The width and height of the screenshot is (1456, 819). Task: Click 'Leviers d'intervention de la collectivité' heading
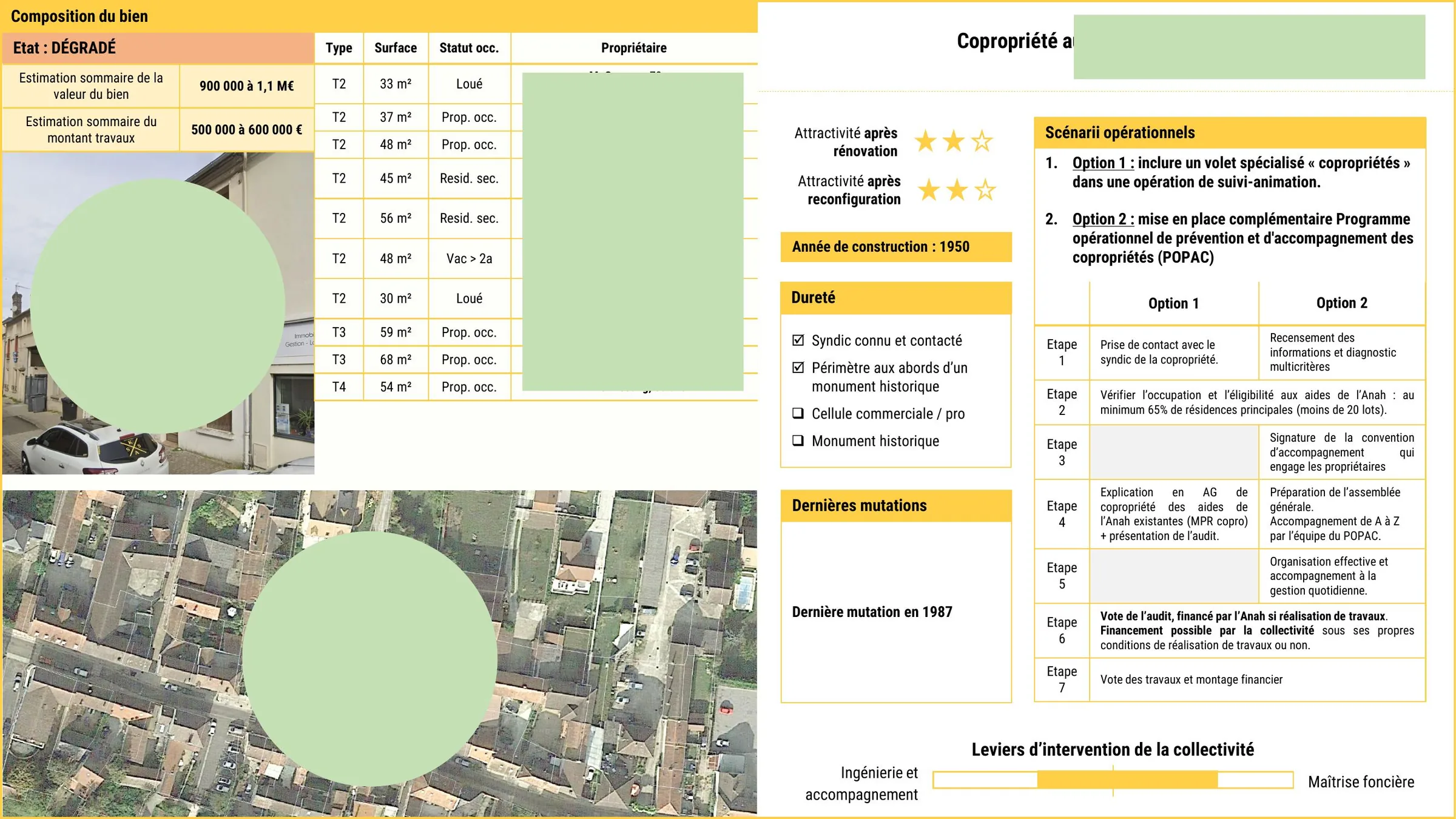click(x=1113, y=750)
